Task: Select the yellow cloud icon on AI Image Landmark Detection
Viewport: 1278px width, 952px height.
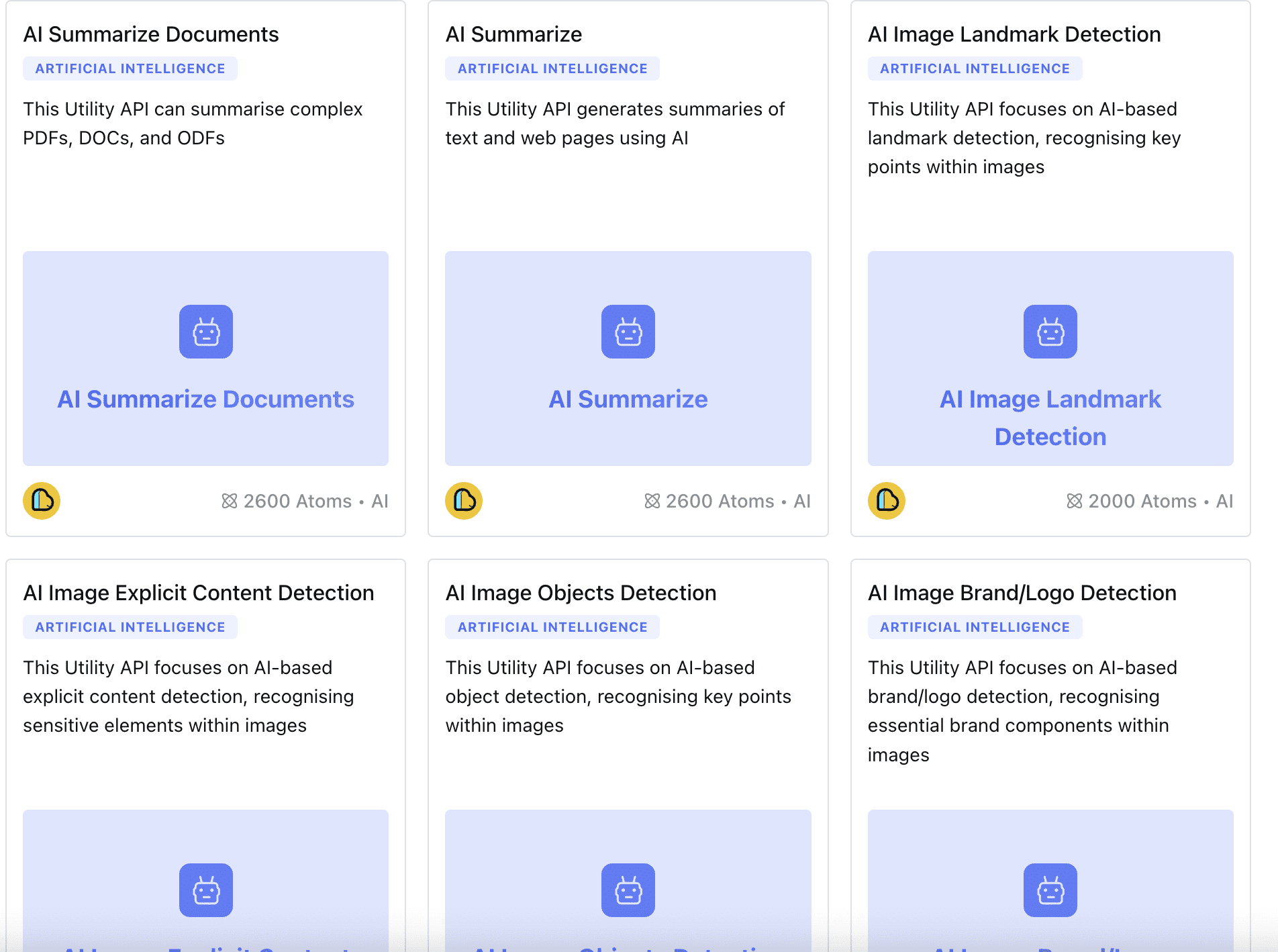Action: pos(885,501)
